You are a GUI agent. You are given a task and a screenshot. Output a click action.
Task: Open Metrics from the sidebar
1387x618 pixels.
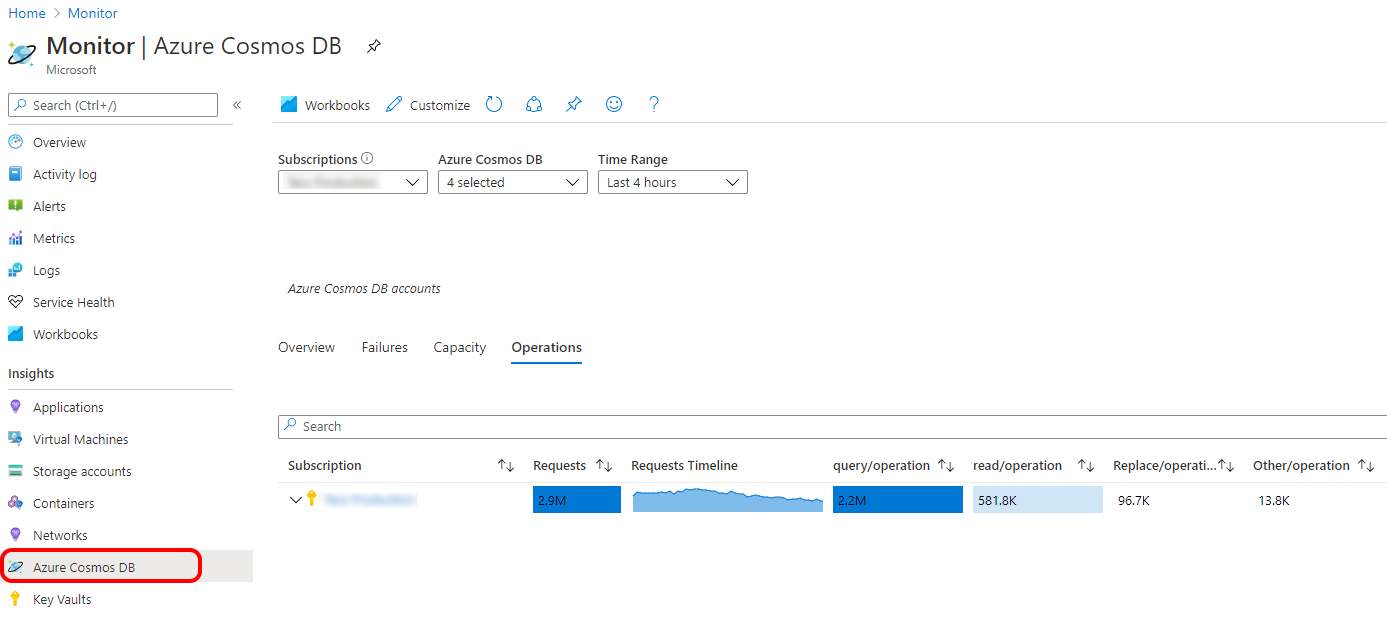click(x=57, y=238)
